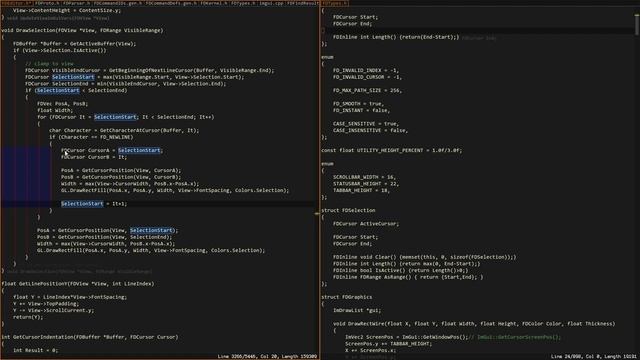Click the 'FD_INVALID_INDEX = -1,' enum entry
Image resolution: width=640 pixels, height=360 pixels.
366,70
